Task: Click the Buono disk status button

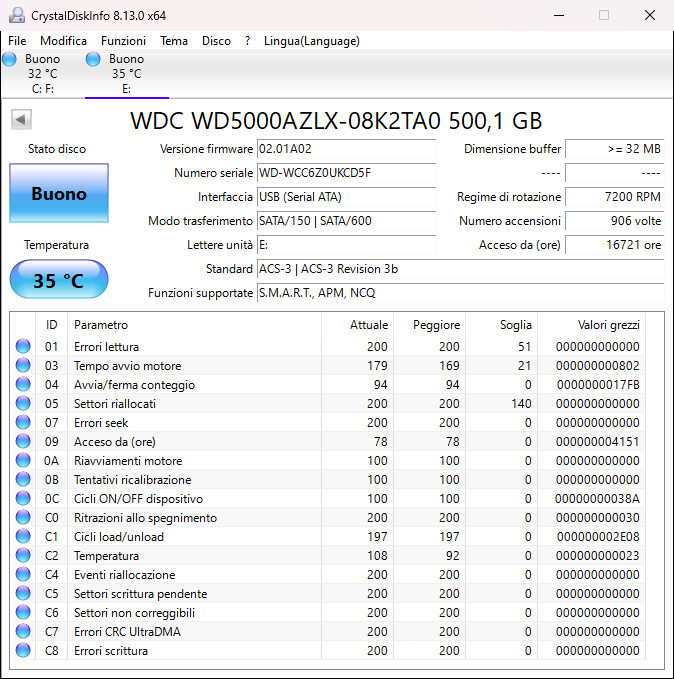Action: [x=59, y=193]
